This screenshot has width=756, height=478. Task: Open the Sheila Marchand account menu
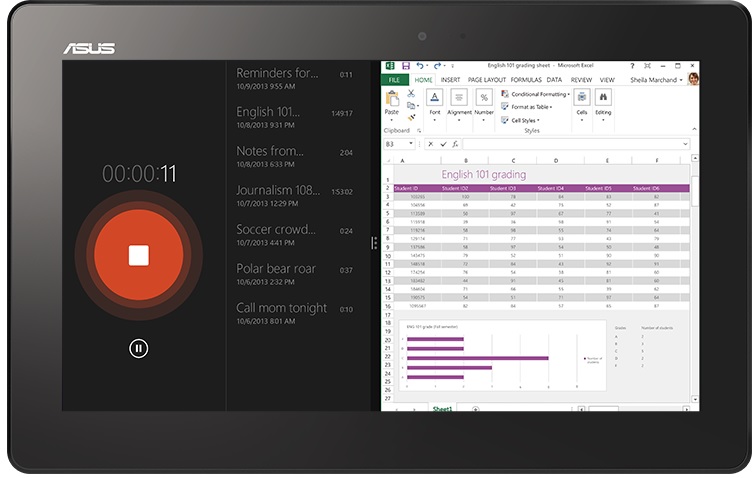click(656, 80)
